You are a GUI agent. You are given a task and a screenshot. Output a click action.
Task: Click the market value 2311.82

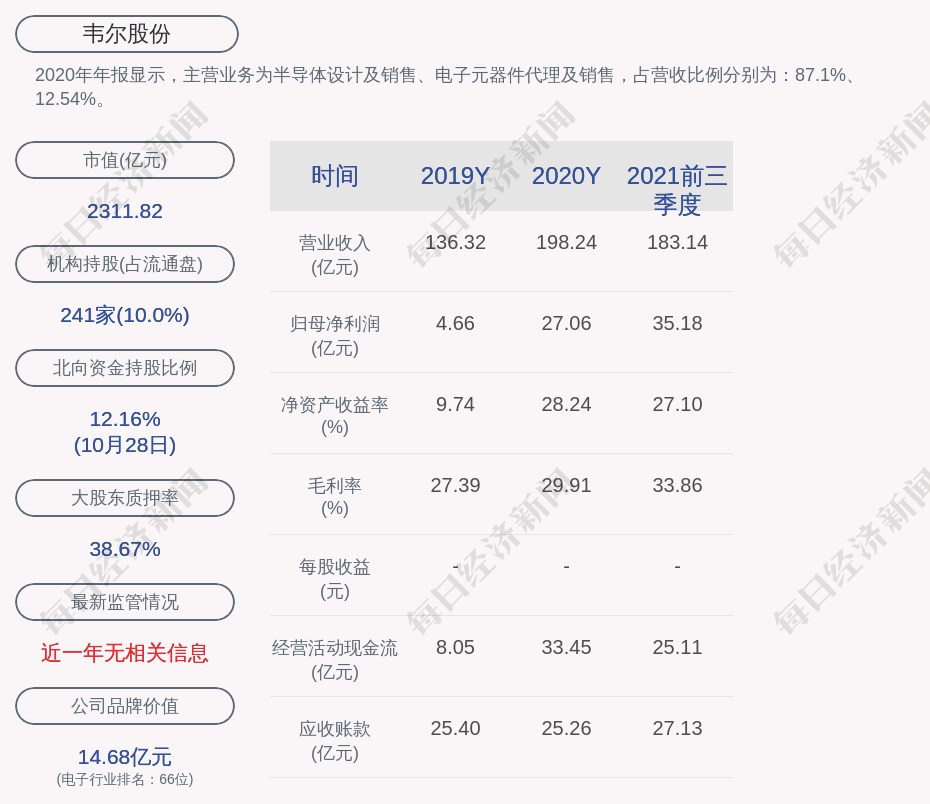125,211
